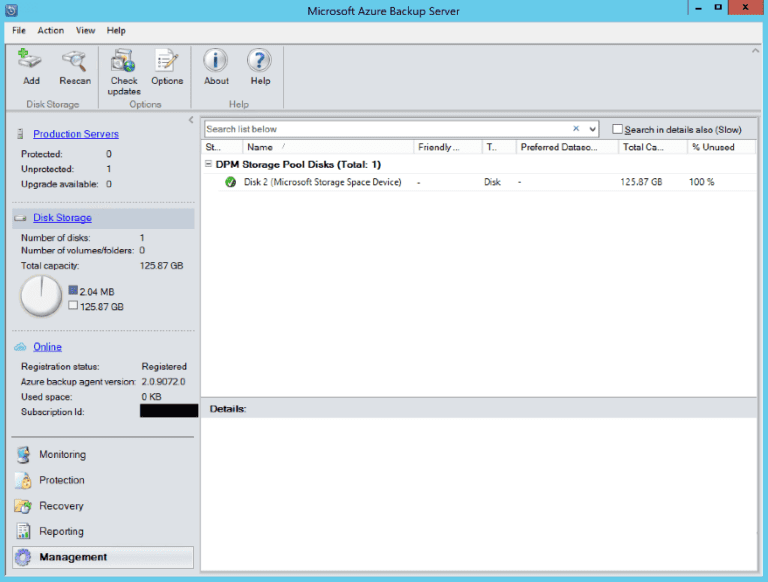Click the Management gear icon
768x582 pixels.
coord(23,557)
